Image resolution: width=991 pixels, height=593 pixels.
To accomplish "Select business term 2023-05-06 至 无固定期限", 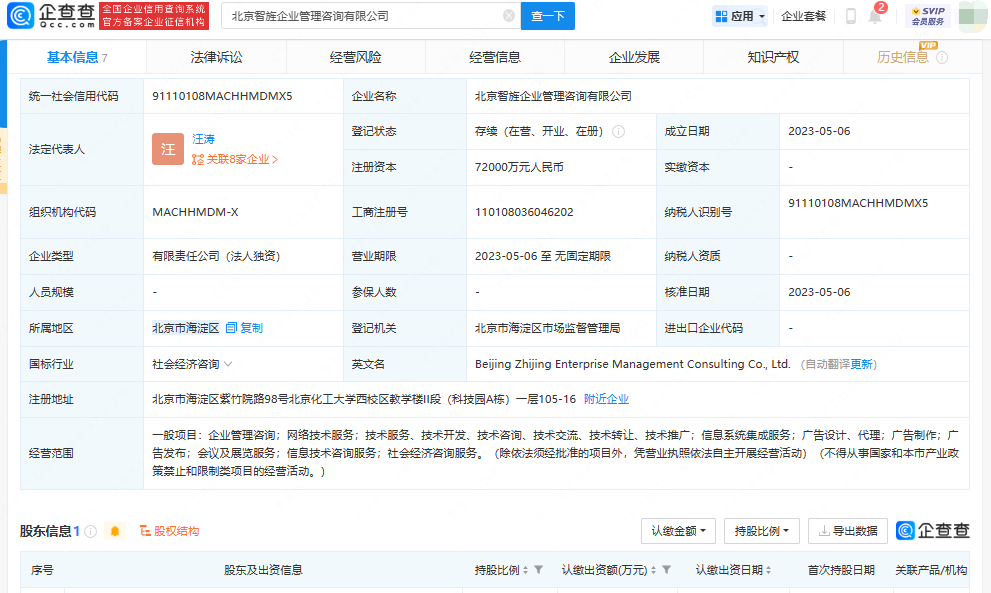I will click(x=543, y=256).
